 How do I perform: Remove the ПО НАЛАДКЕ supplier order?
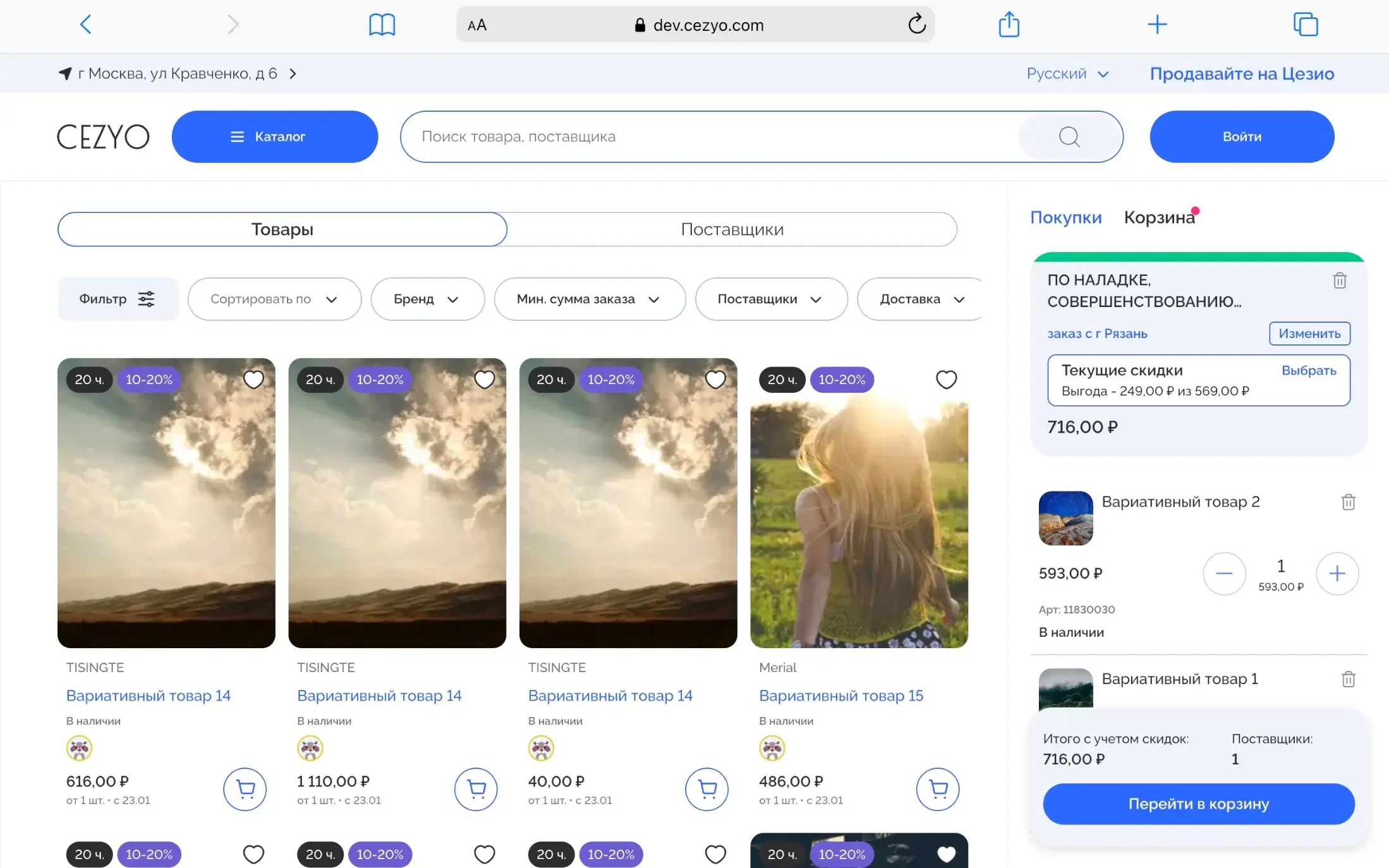pyautogui.click(x=1340, y=280)
